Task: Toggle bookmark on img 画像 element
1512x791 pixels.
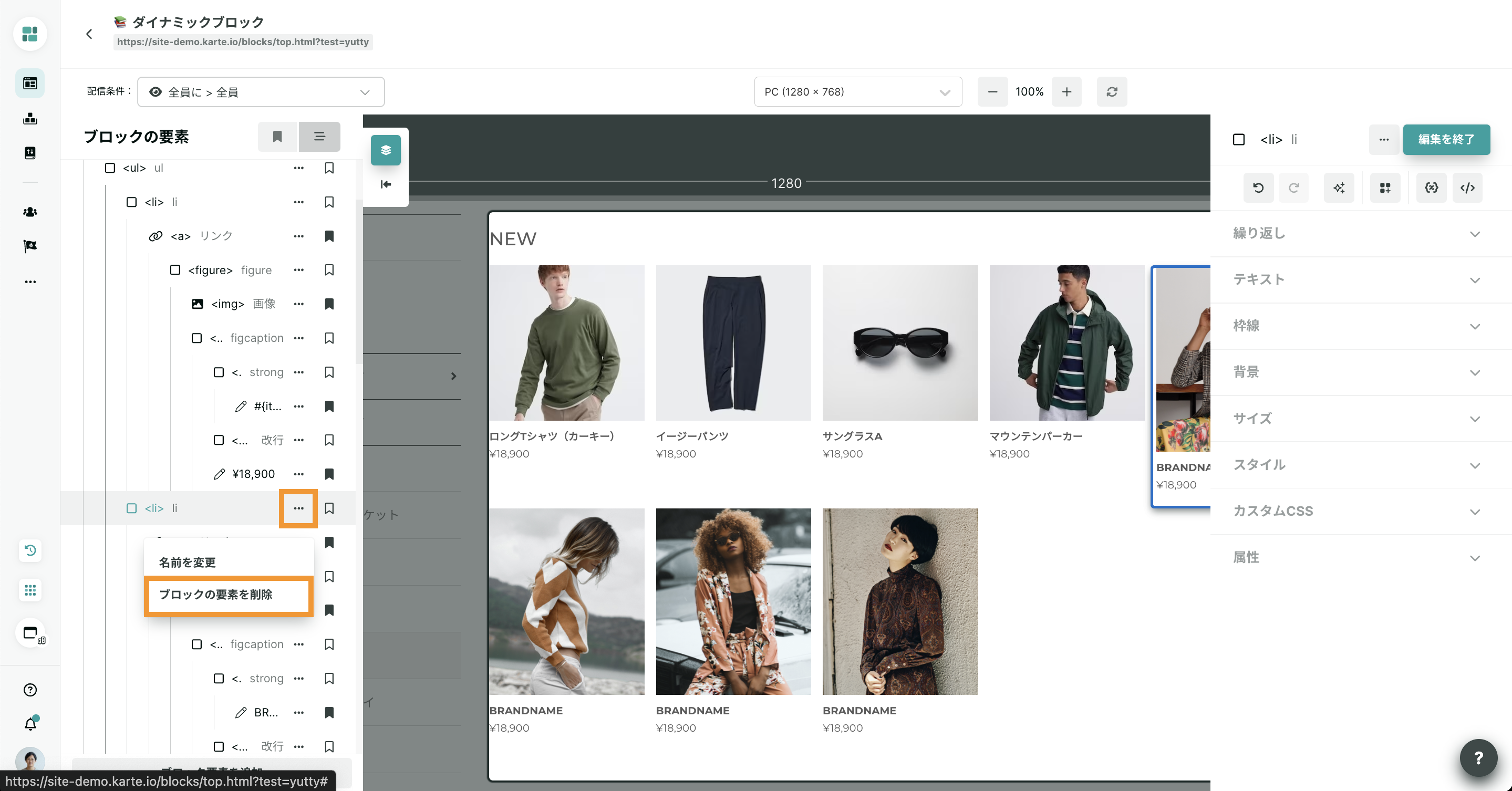Action: tap(329, 304)
